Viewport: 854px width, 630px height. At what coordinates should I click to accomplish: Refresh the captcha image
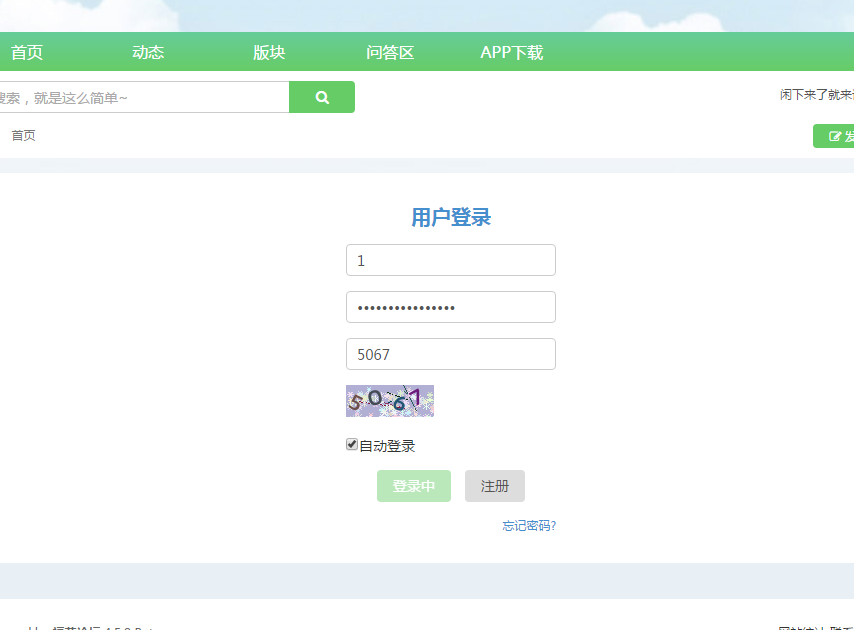(x=390, y=401)
